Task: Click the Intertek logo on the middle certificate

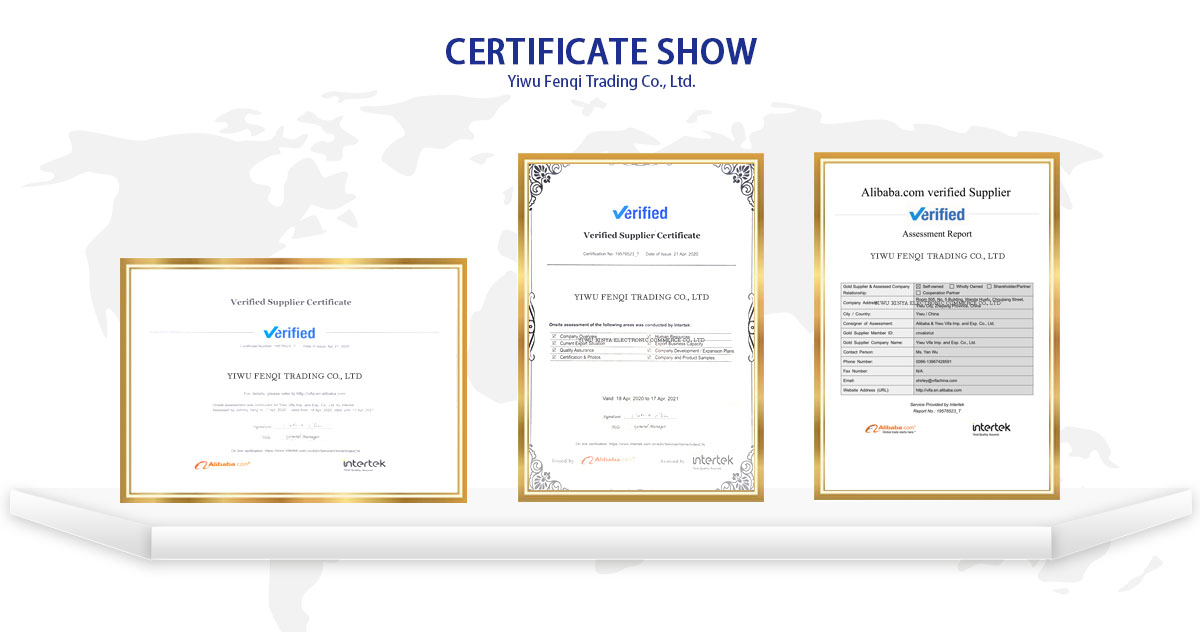Action: [713, 461]
